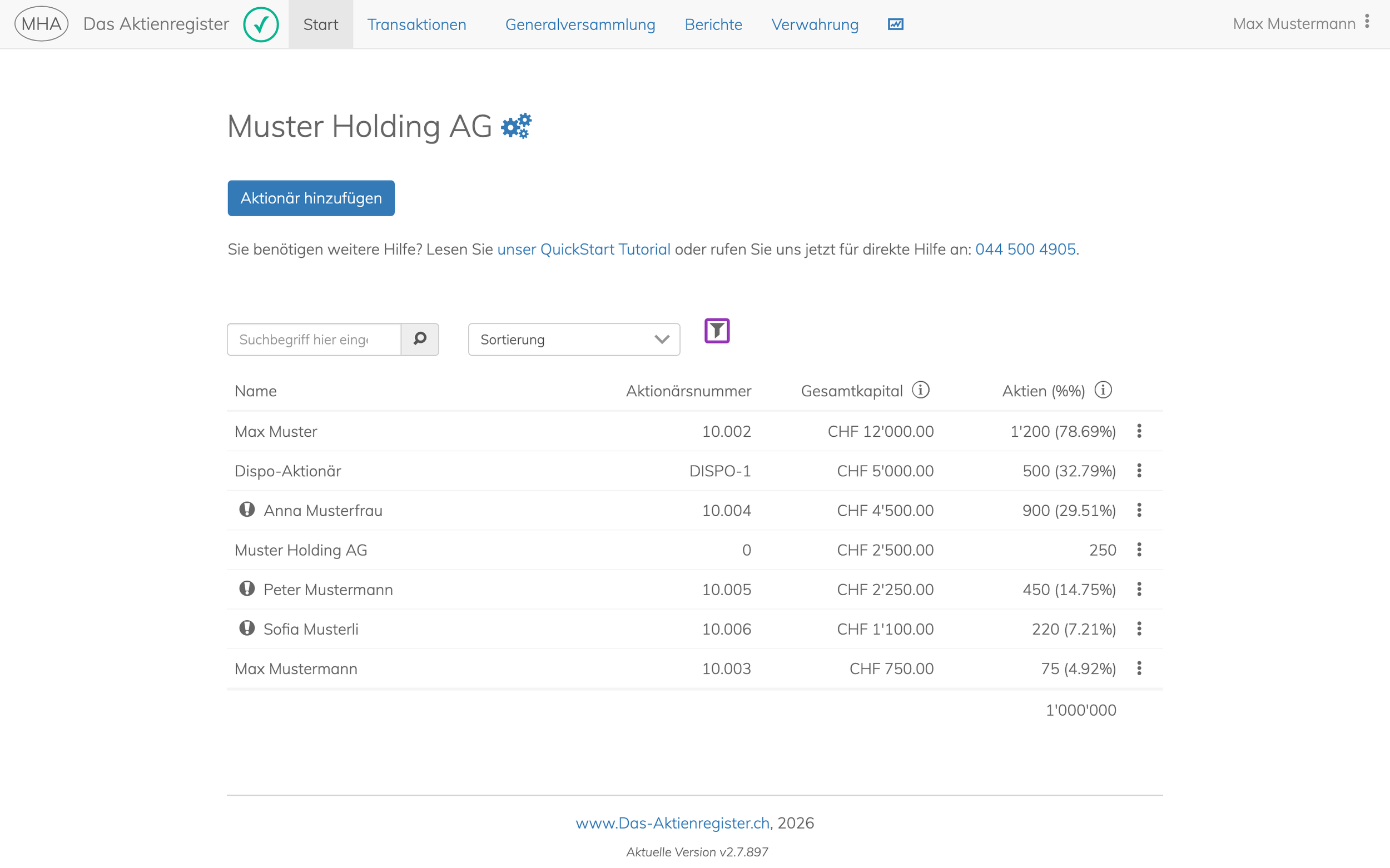Screen dimensions: 1390x868
Task: Click warning icon beside Anna Musterfrau
Action: coord(247,509)
